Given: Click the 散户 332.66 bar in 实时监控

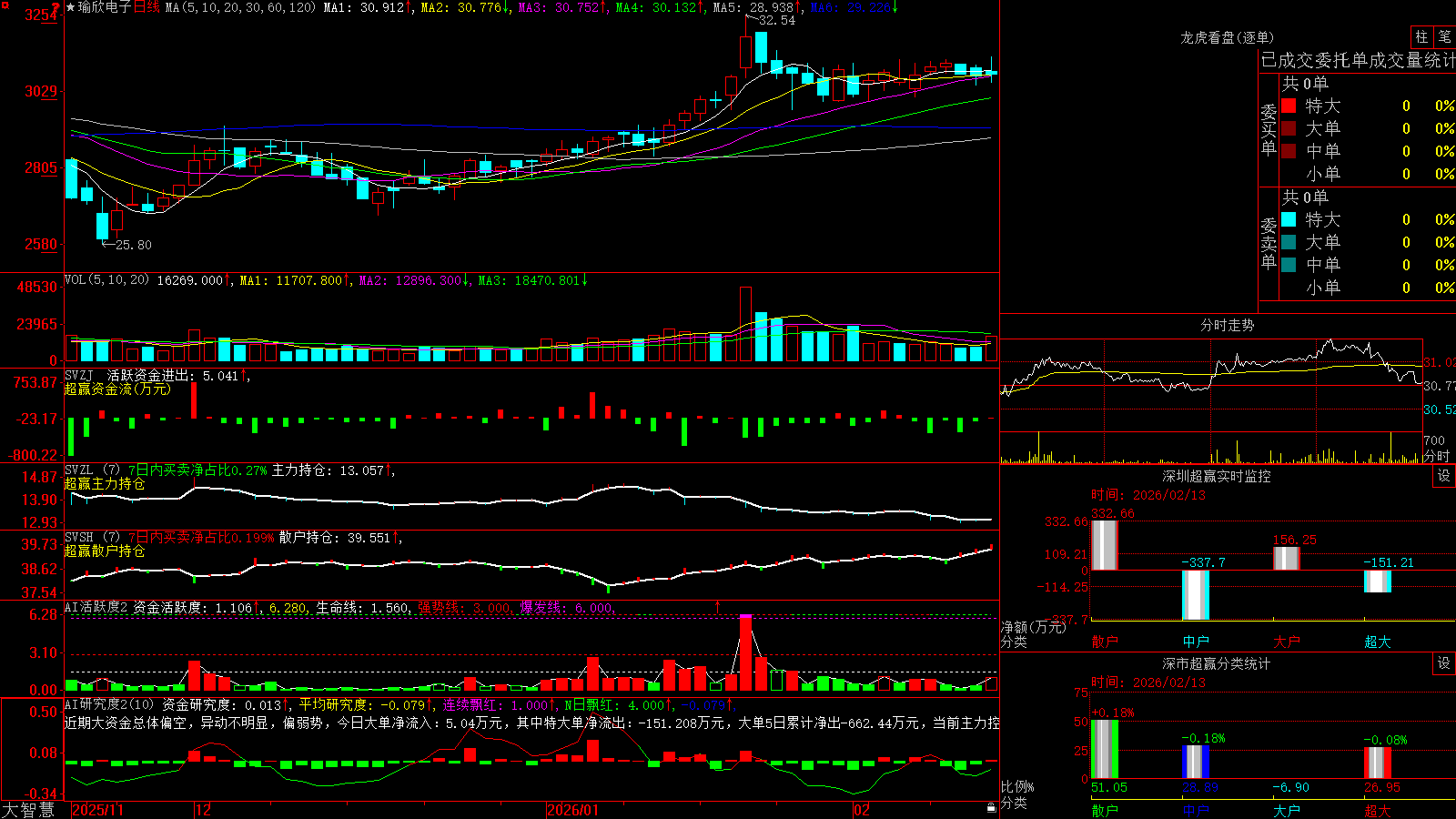Looking at the screenshot, I should 1105,545.
